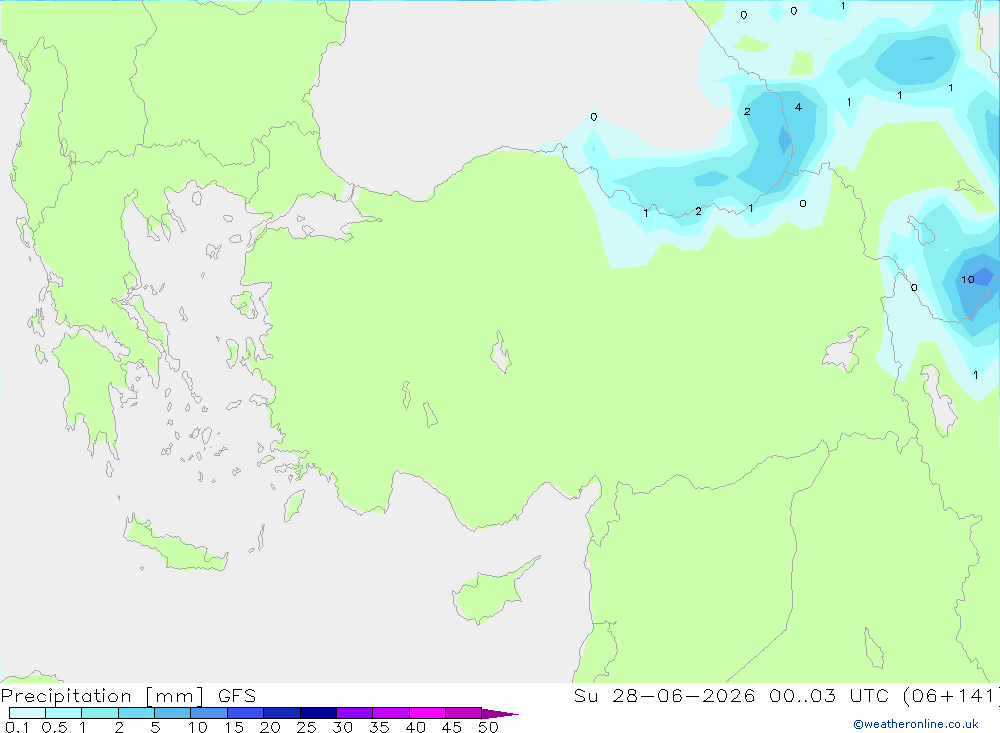Click the 30–35 mm purple legend swatch

click(x=354, y=713)
